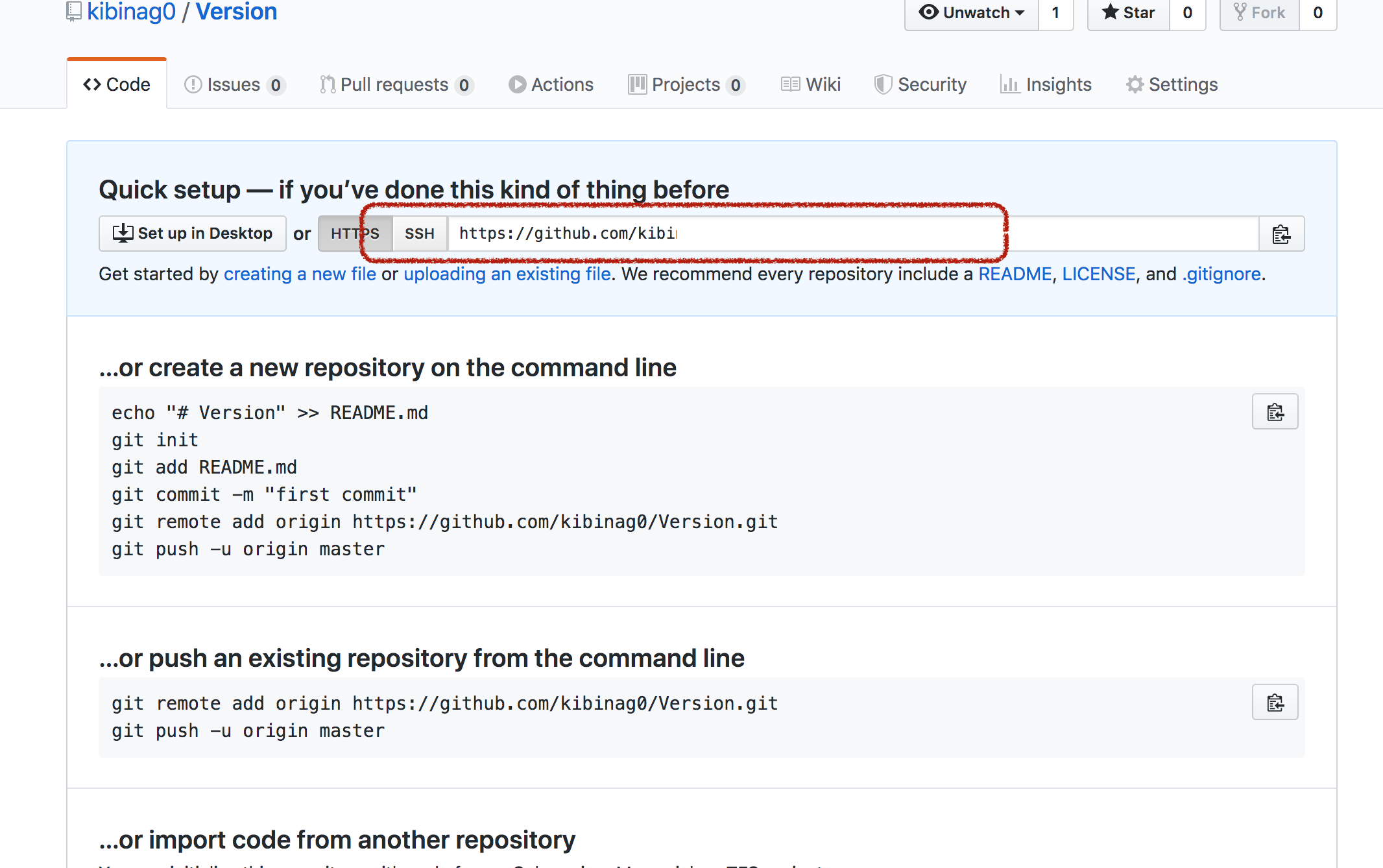Switch to the Issues tab

pyautogui.click(x=235, y=84)
